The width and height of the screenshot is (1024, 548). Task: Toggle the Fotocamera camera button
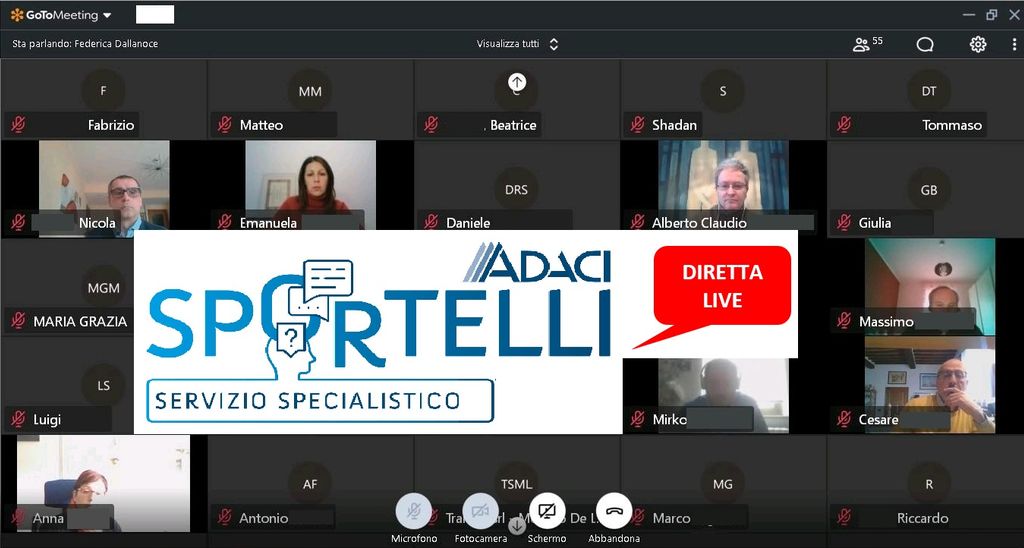coord(480,511)
